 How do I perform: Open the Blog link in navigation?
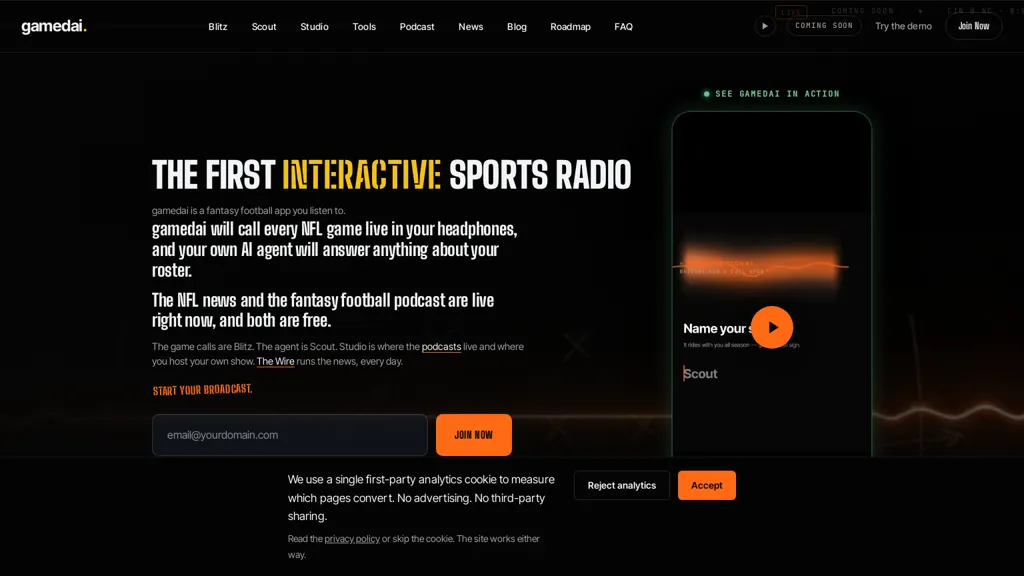[x=517, y=27]
